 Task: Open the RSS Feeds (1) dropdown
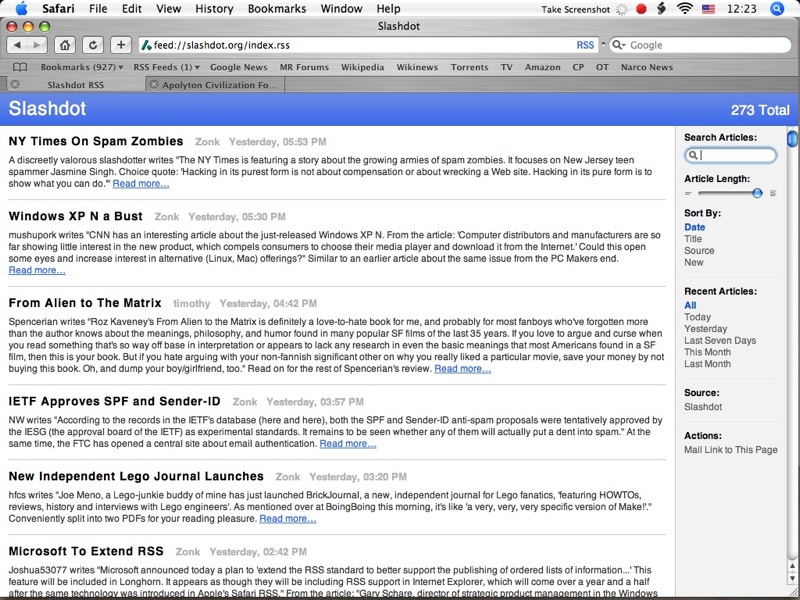pos(165,67)
